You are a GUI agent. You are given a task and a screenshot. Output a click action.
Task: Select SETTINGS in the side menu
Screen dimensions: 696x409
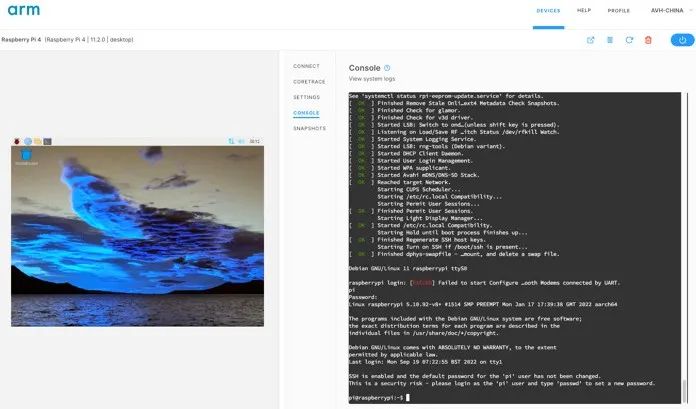point(306,97)
